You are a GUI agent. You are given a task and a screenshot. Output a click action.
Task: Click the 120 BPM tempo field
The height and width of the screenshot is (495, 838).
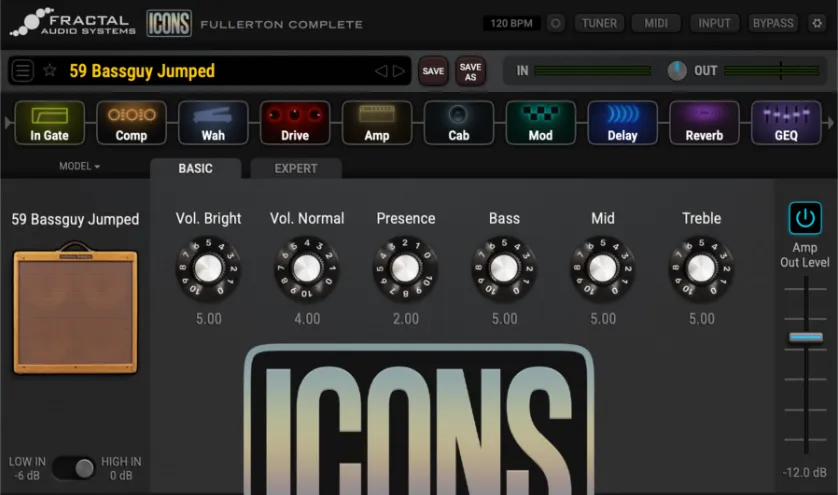click(511, 23)
